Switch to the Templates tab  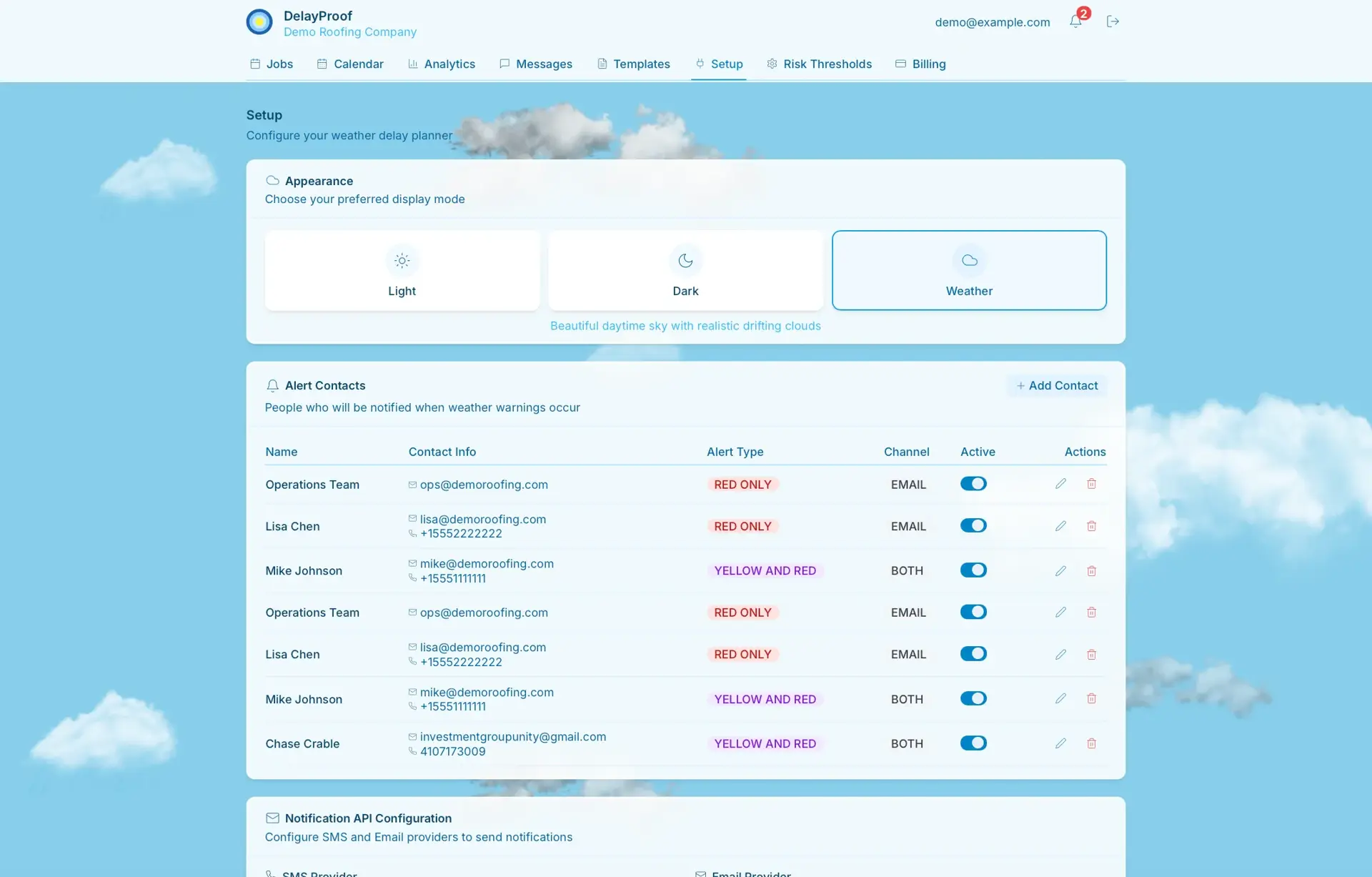[634, 64]
